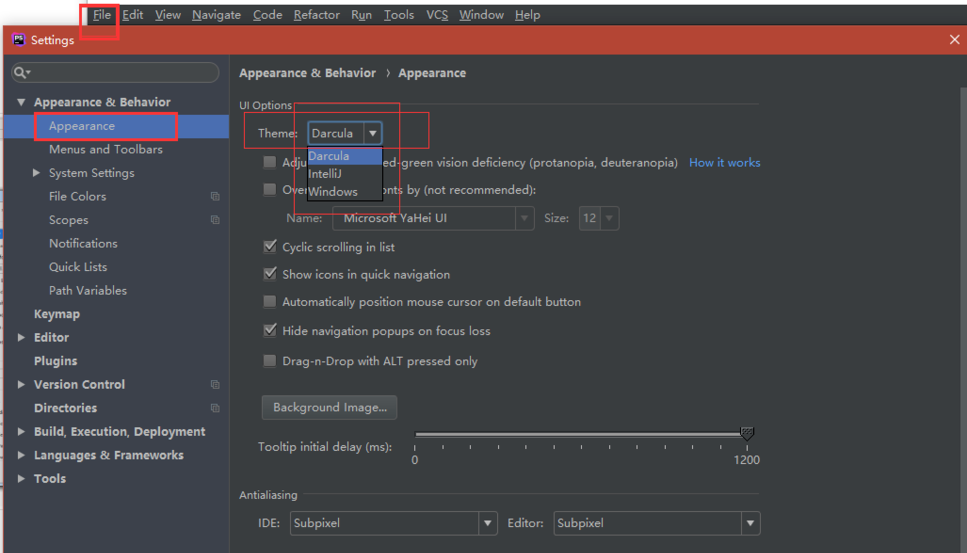The image size is (967, 553).
Task: Toggle Cyclic scrolling in list checkbox
Action: click(270, 247)
